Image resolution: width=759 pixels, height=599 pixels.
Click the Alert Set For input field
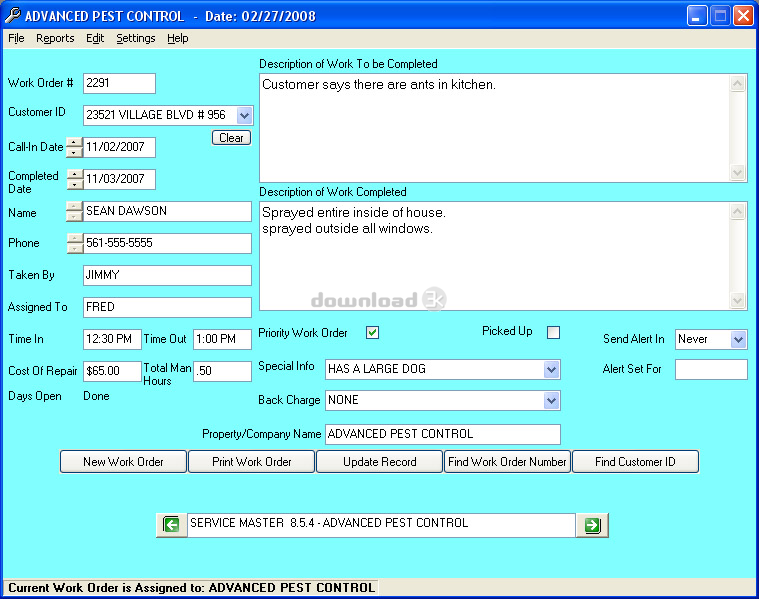[x=711, y=370]
